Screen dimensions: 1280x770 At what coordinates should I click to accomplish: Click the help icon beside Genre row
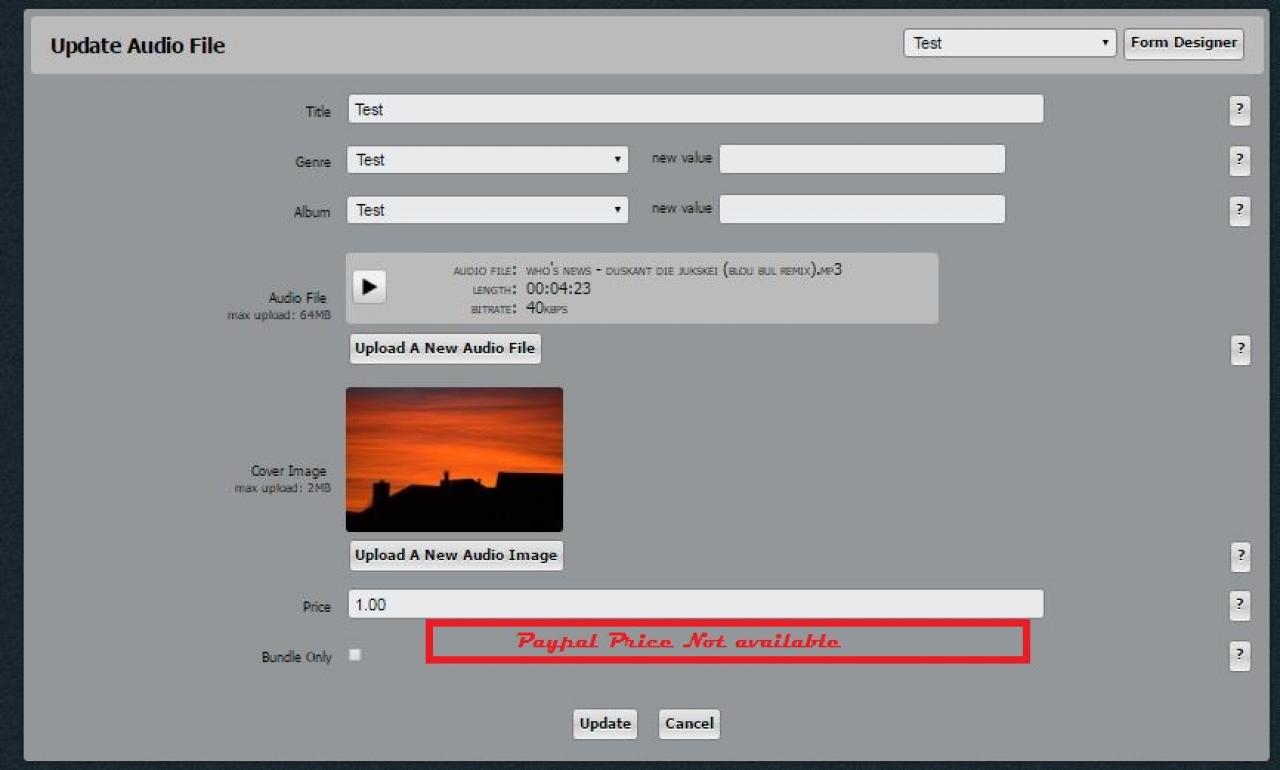coord(1239,160)
